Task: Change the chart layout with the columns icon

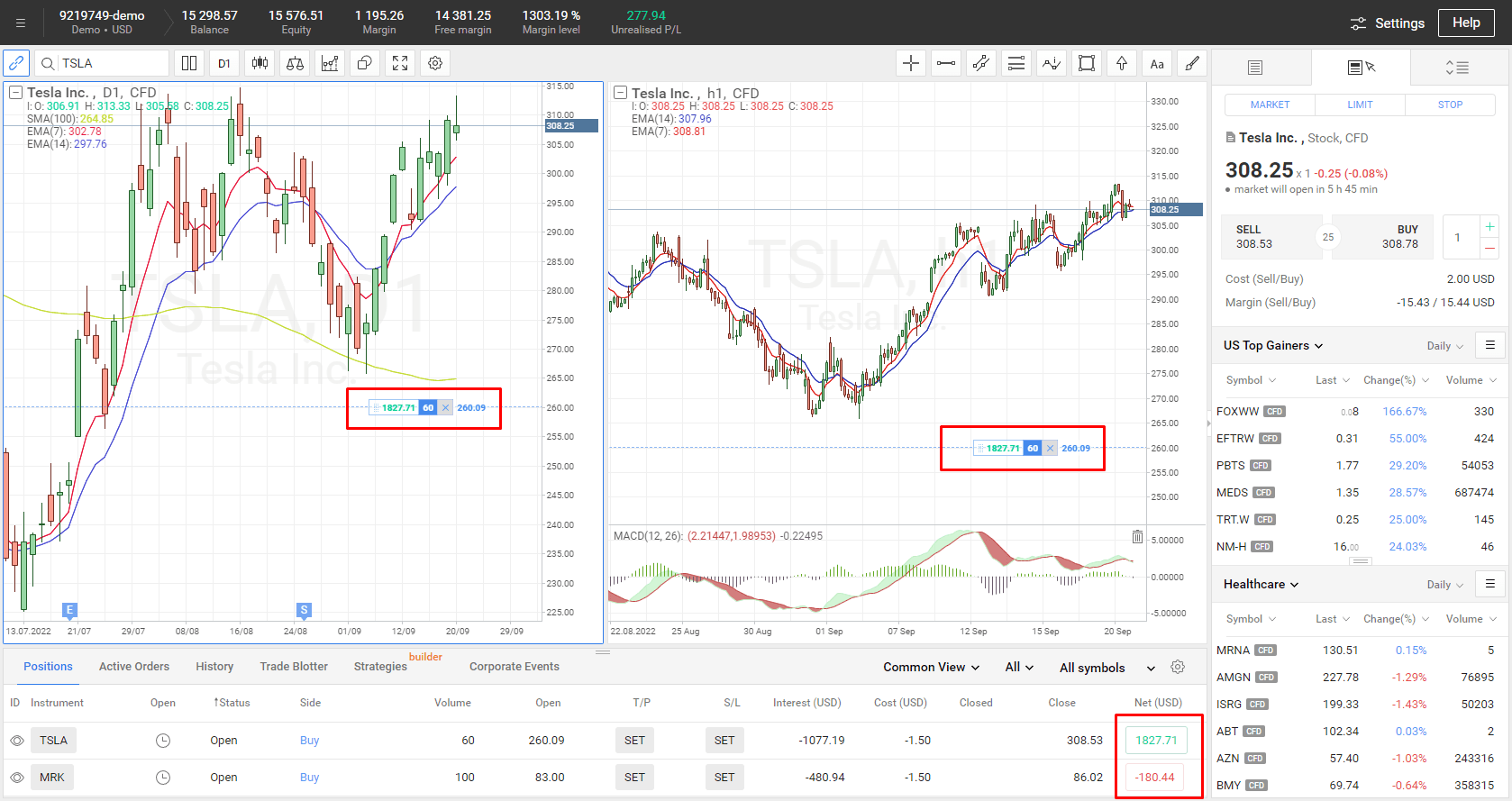Action: (189, 63)
